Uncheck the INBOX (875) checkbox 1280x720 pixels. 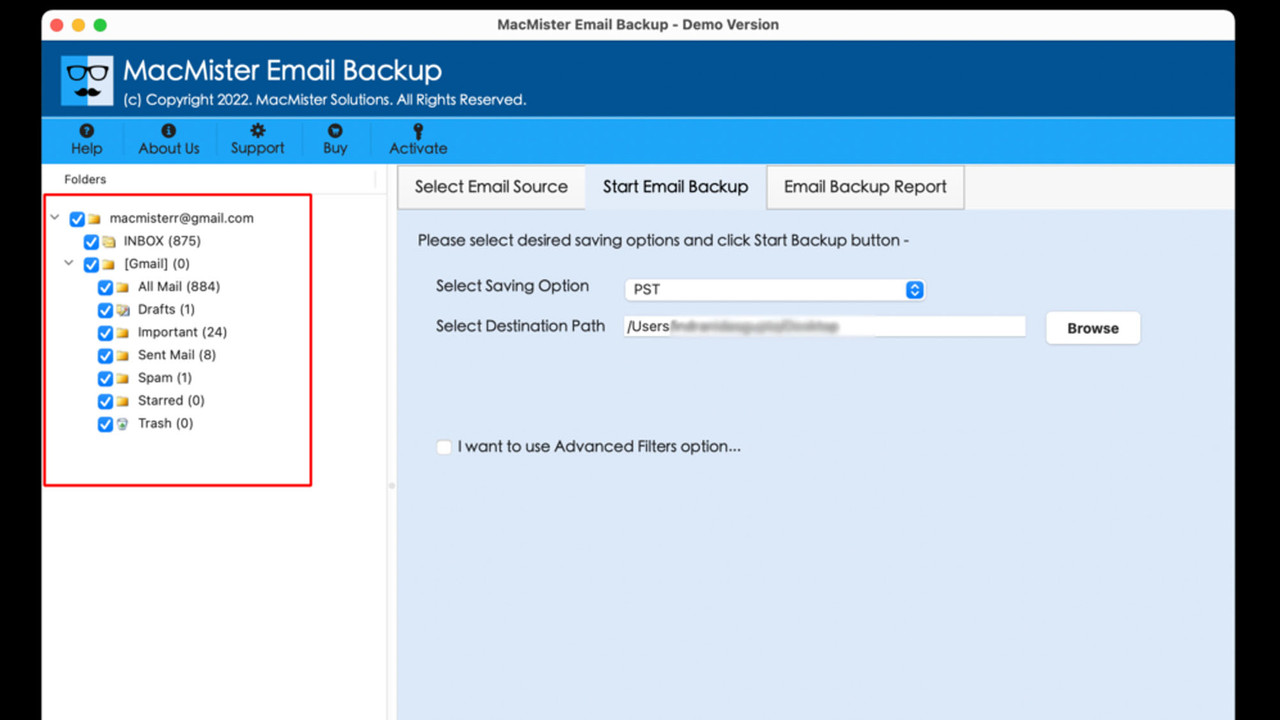click(91, 242)
